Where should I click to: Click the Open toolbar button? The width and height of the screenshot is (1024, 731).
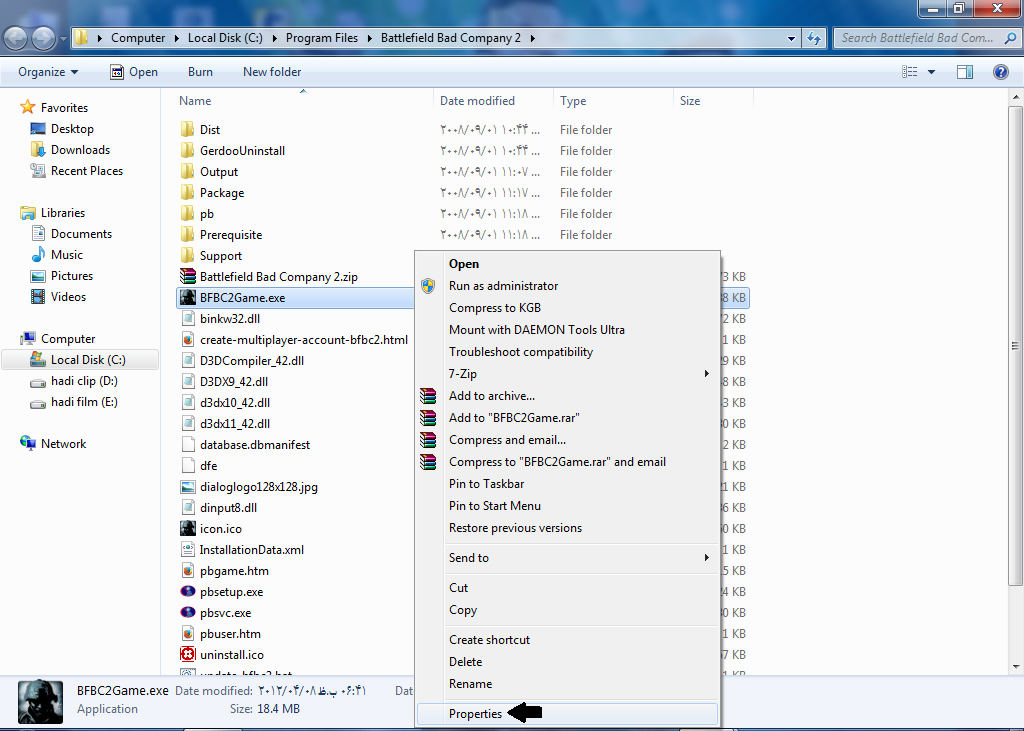[134, 72]
